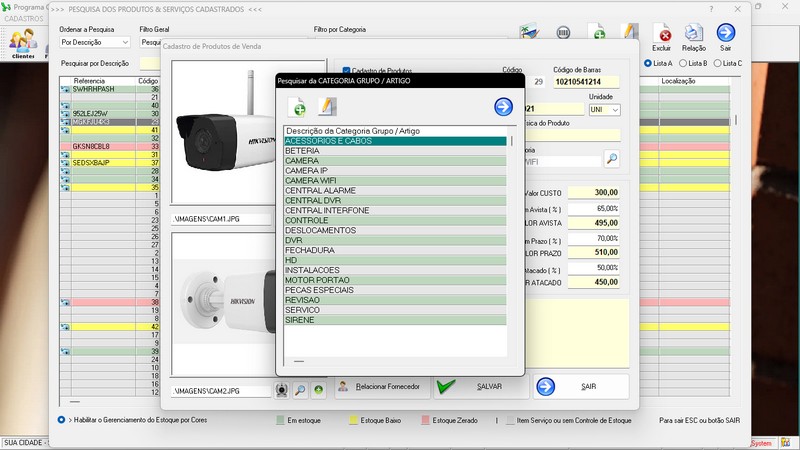Open the Clientes icon in toolbar
Image resolution: width=800 pixels, height=450 pixels.
[x=23, y=43]
